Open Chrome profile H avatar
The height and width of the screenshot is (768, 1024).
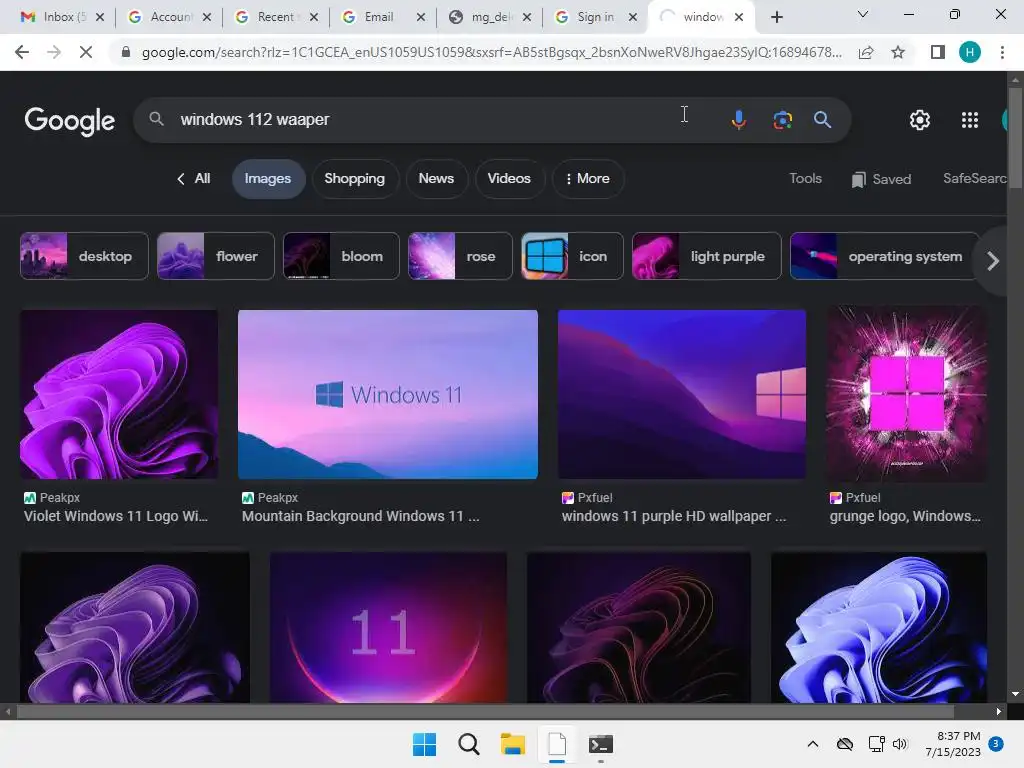[x=970, y=52]
